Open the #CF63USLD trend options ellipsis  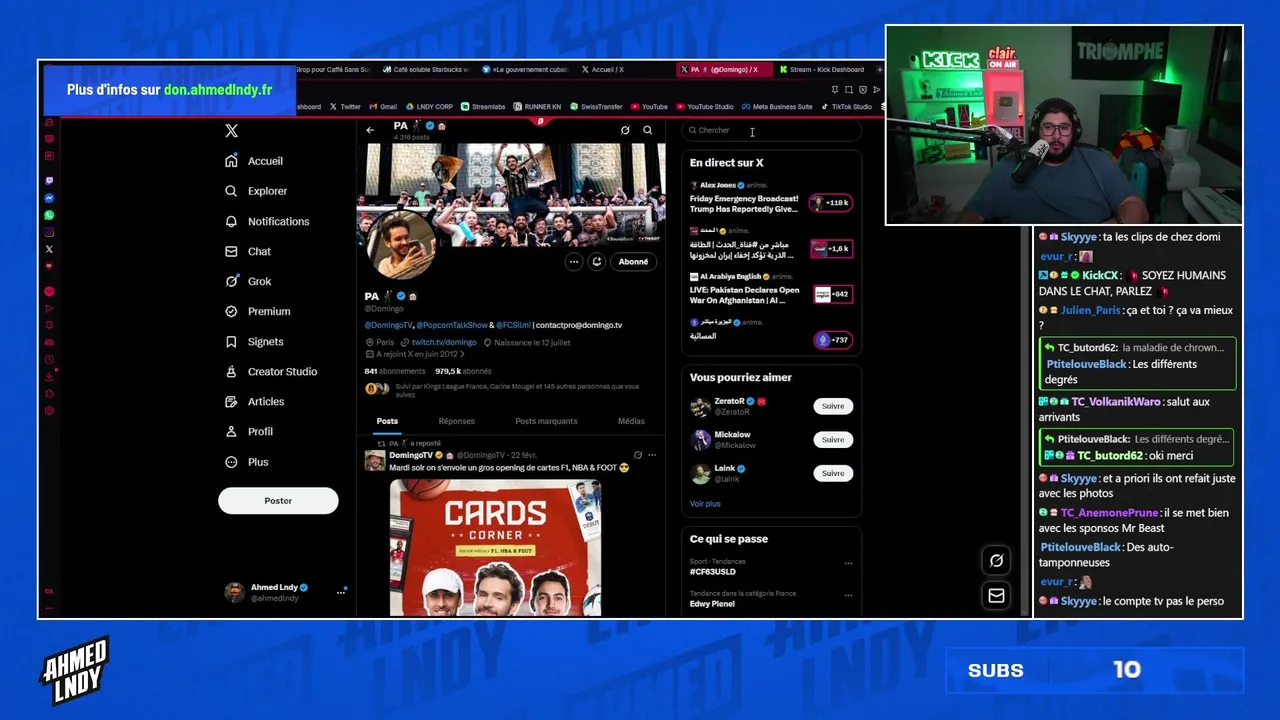pyautogui.click(x=848, y=563)
